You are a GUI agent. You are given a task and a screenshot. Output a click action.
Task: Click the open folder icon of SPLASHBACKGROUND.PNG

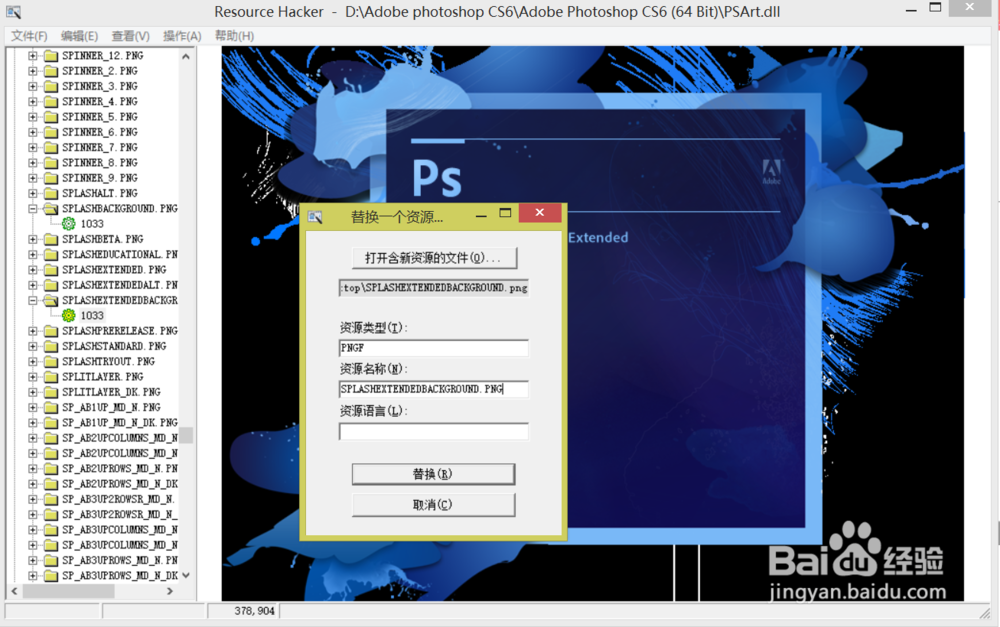51,209
